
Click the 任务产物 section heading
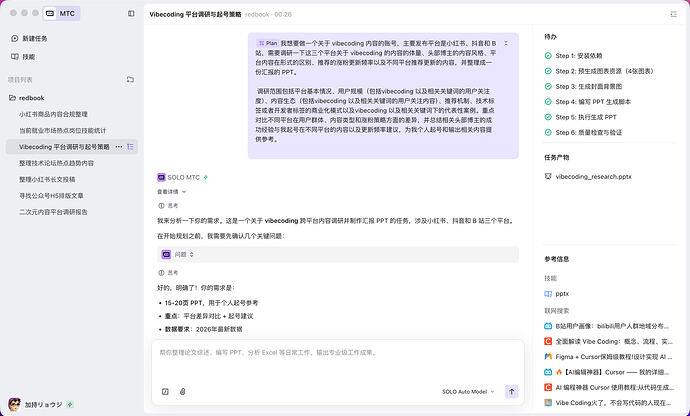click(557, 157)
